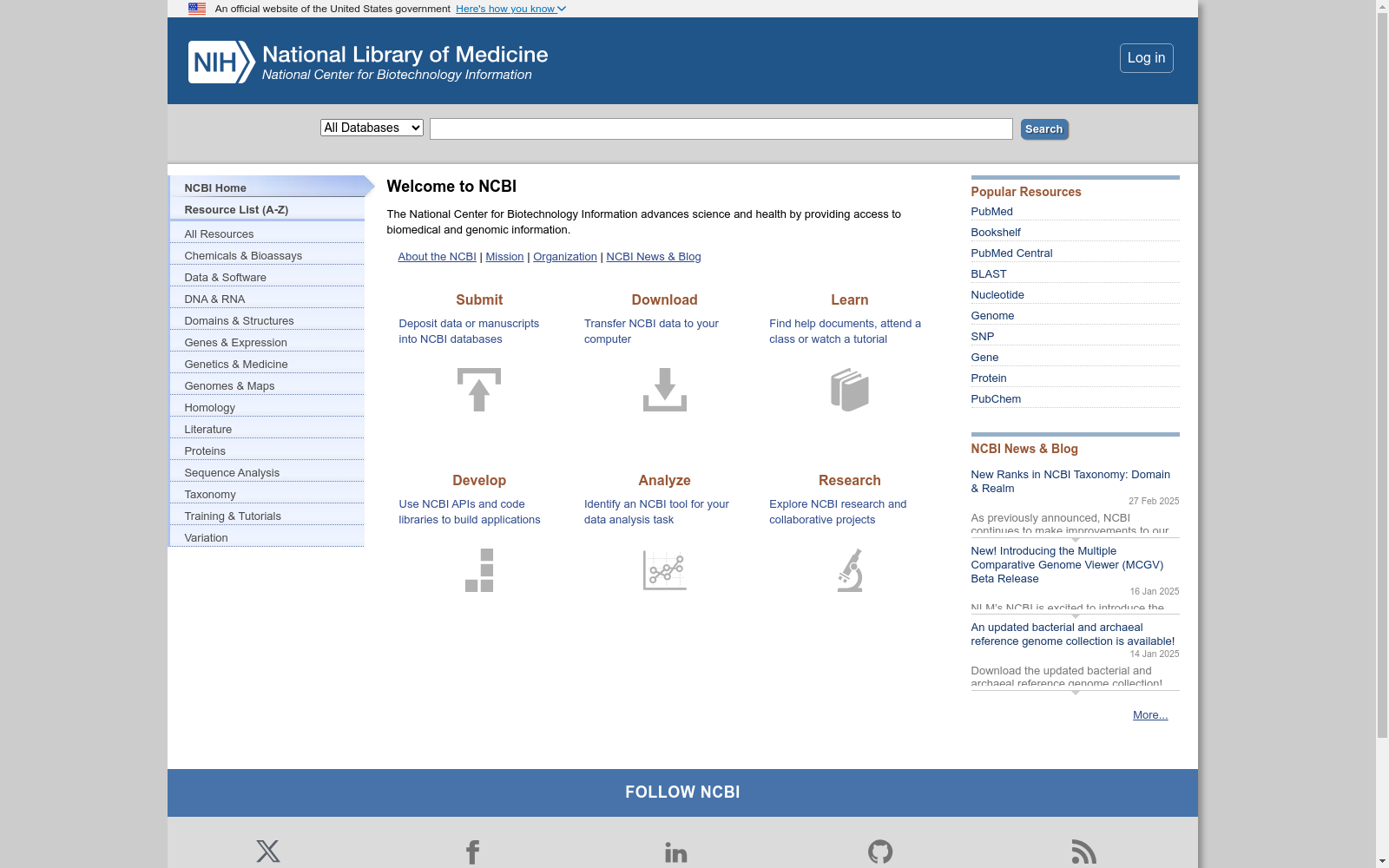Image resolution: width=1389 pixels, height=868 pixels.
Task: Open Domains & Structures category
Action: coord(267,320)
